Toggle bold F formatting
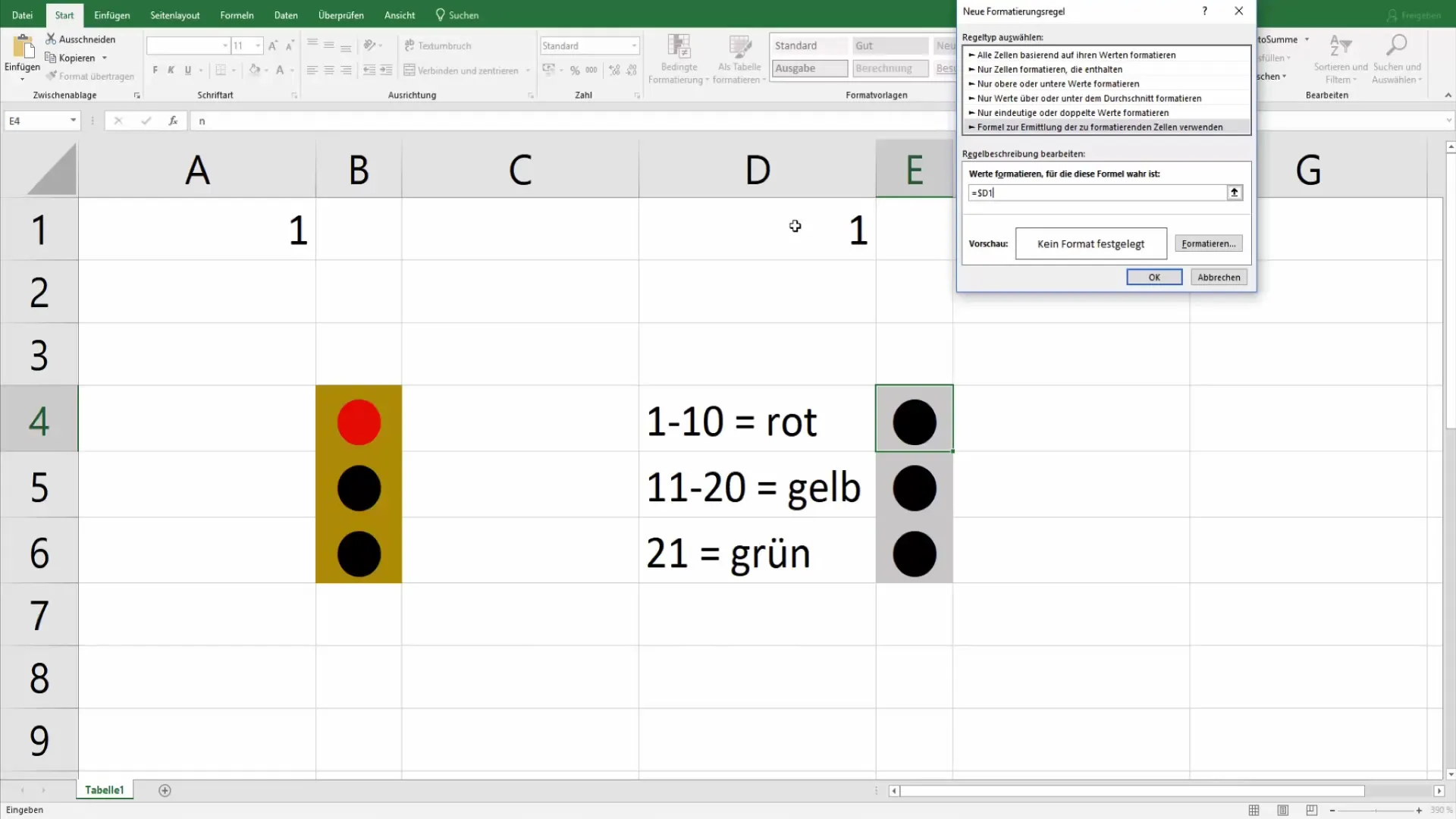Image resolution: width=1456 pixels, height=819 pixels. pyautogui.click(x=155, y=70)
